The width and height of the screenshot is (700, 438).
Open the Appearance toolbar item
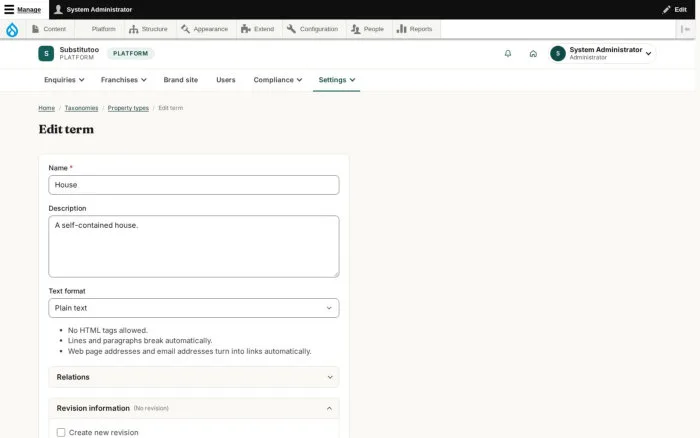point(204,29)
